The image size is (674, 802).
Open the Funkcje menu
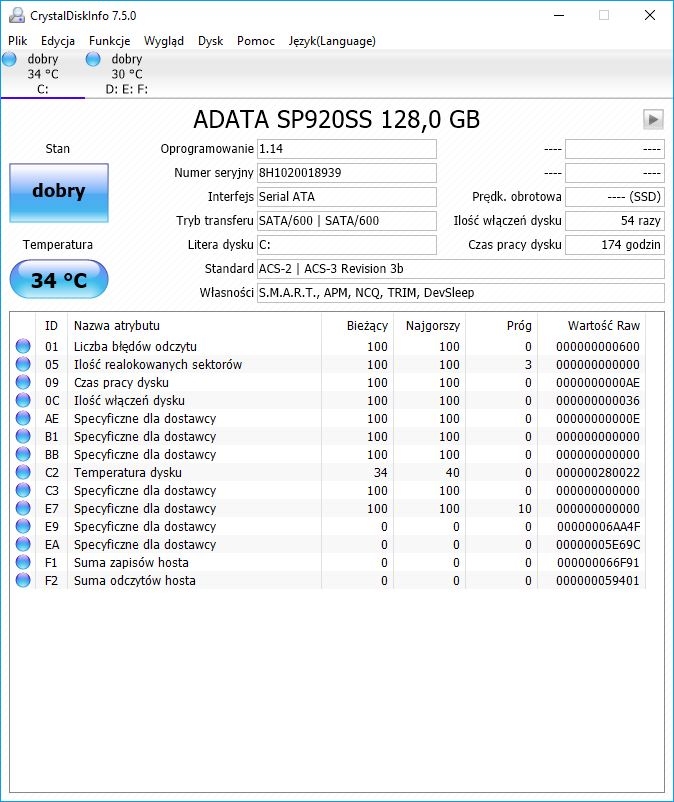[x=109, y=41]
